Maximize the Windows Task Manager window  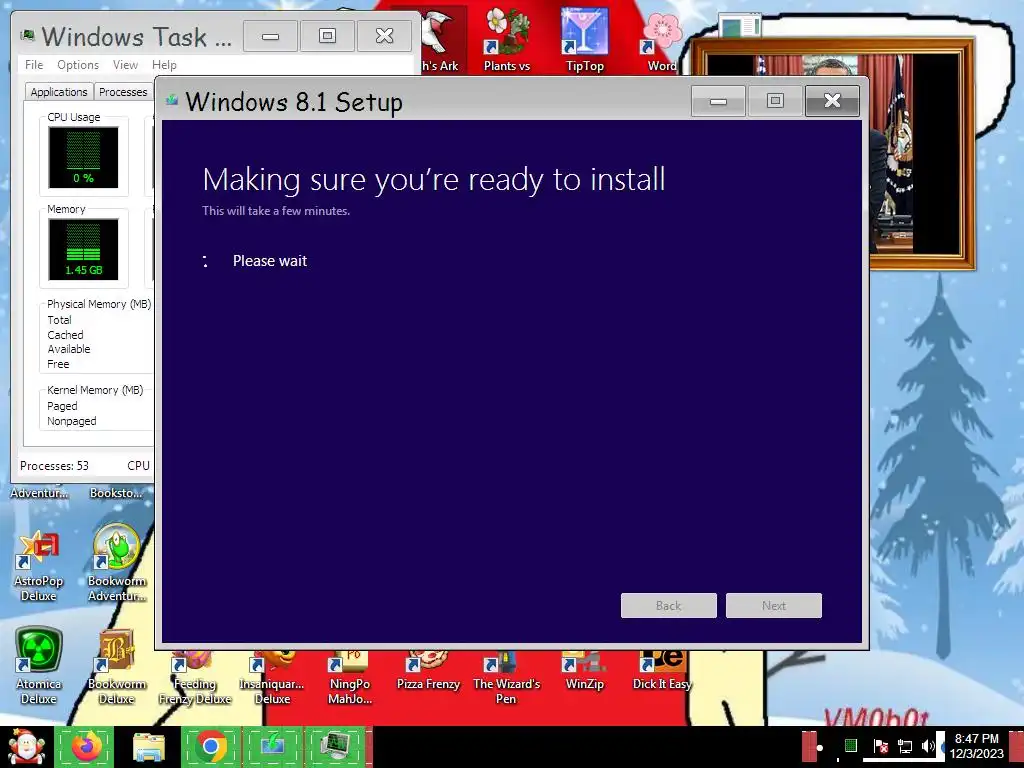pyautogui.click(x=327, y=36)
